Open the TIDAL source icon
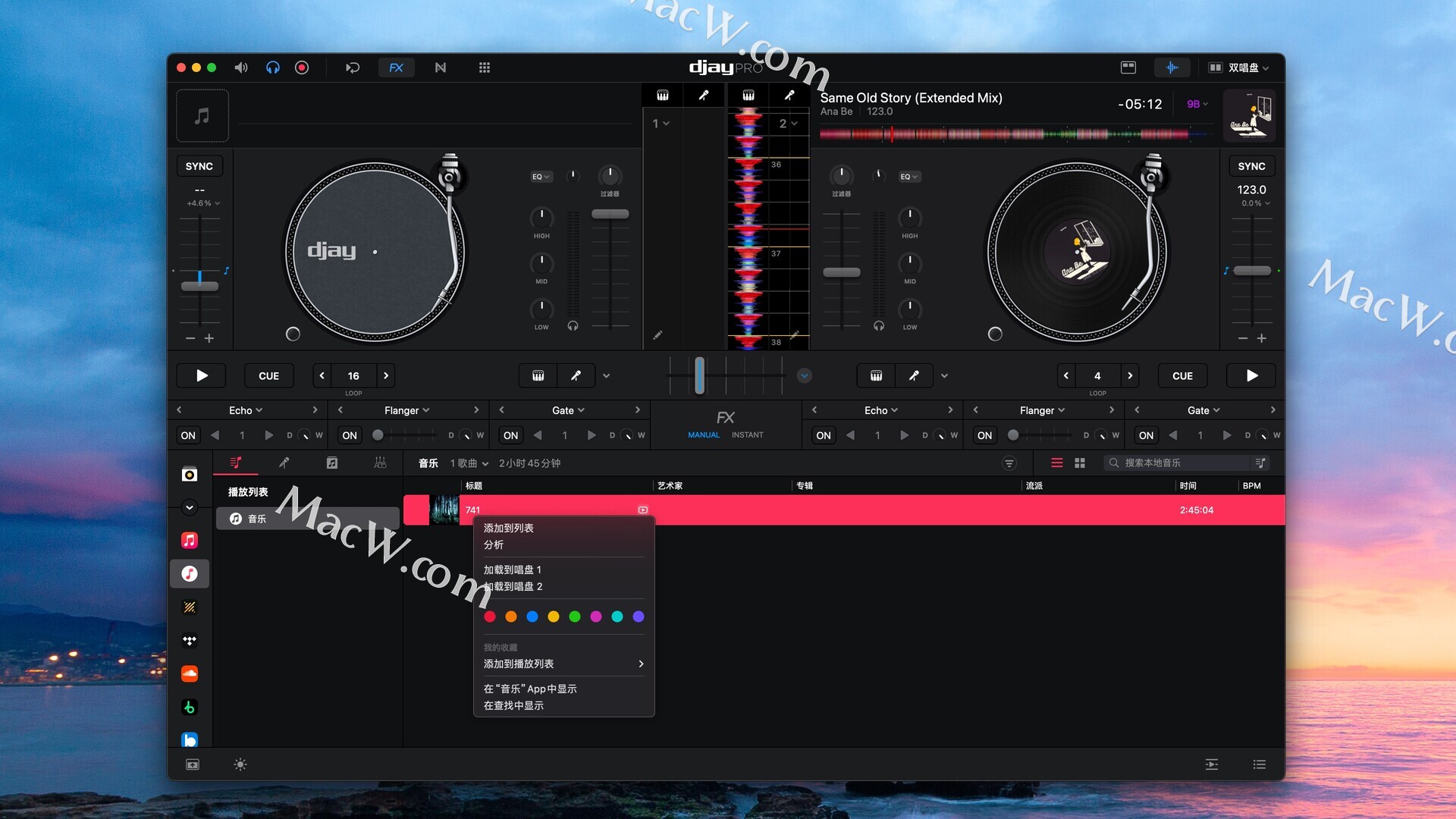Screen dimensions: 1456x819 190,641
